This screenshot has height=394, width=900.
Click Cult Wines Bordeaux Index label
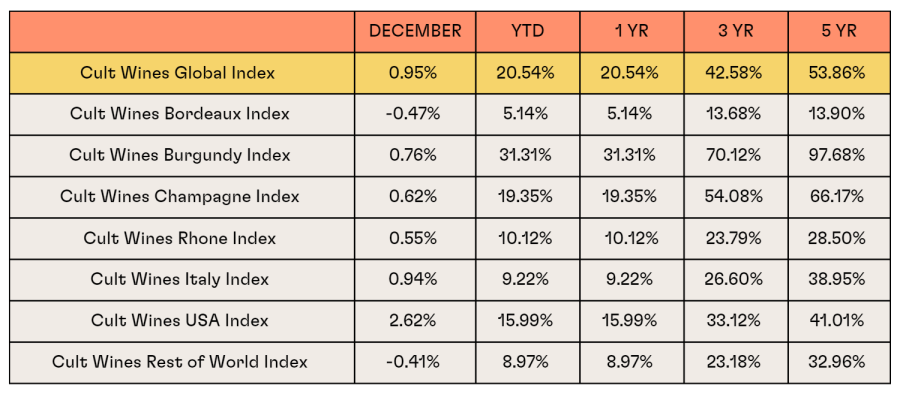point(180,114)
